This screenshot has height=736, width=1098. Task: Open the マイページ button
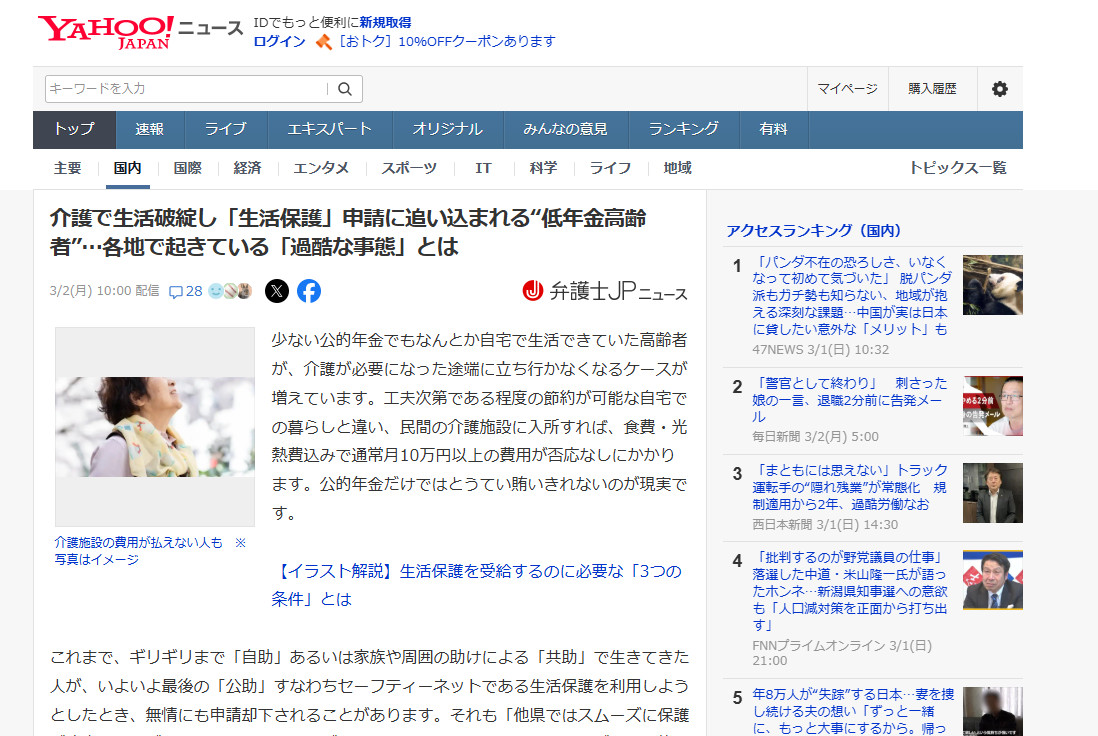coord(847,89)
